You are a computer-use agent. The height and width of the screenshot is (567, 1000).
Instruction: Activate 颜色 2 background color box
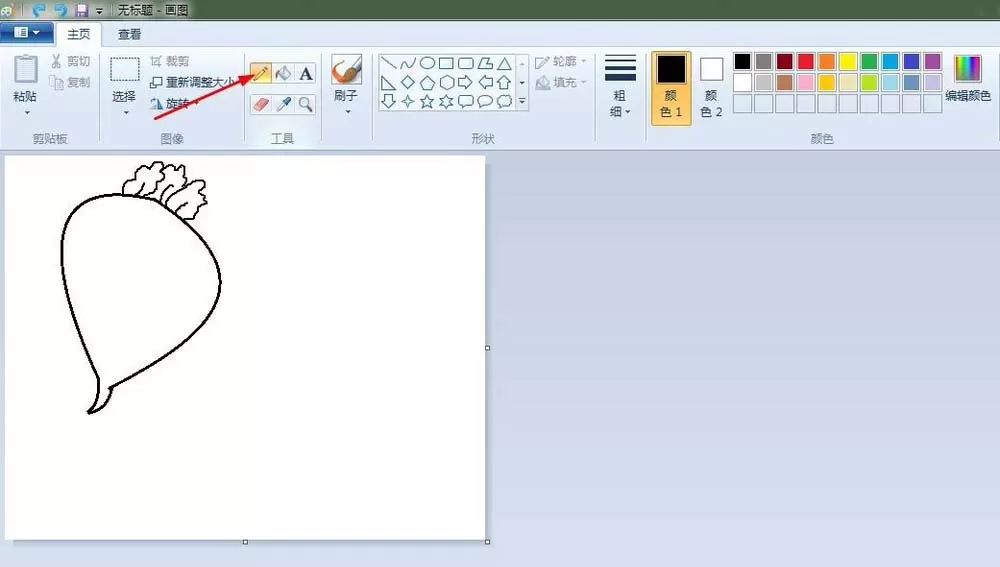tap(711, 88)
